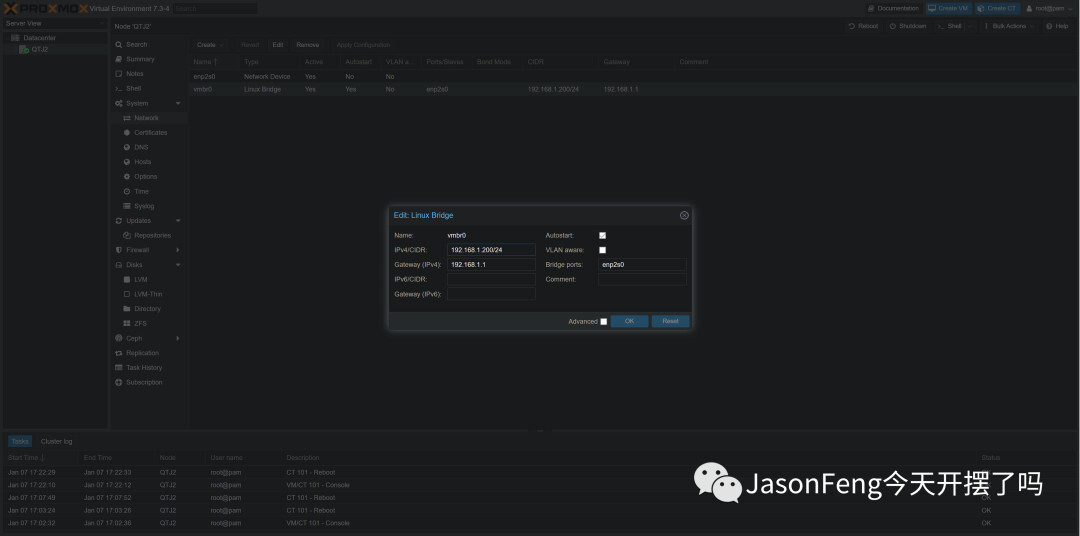Click the IPv6/CIDR input field
Screen dimensions: 1080x536
[x=491, y=279]
